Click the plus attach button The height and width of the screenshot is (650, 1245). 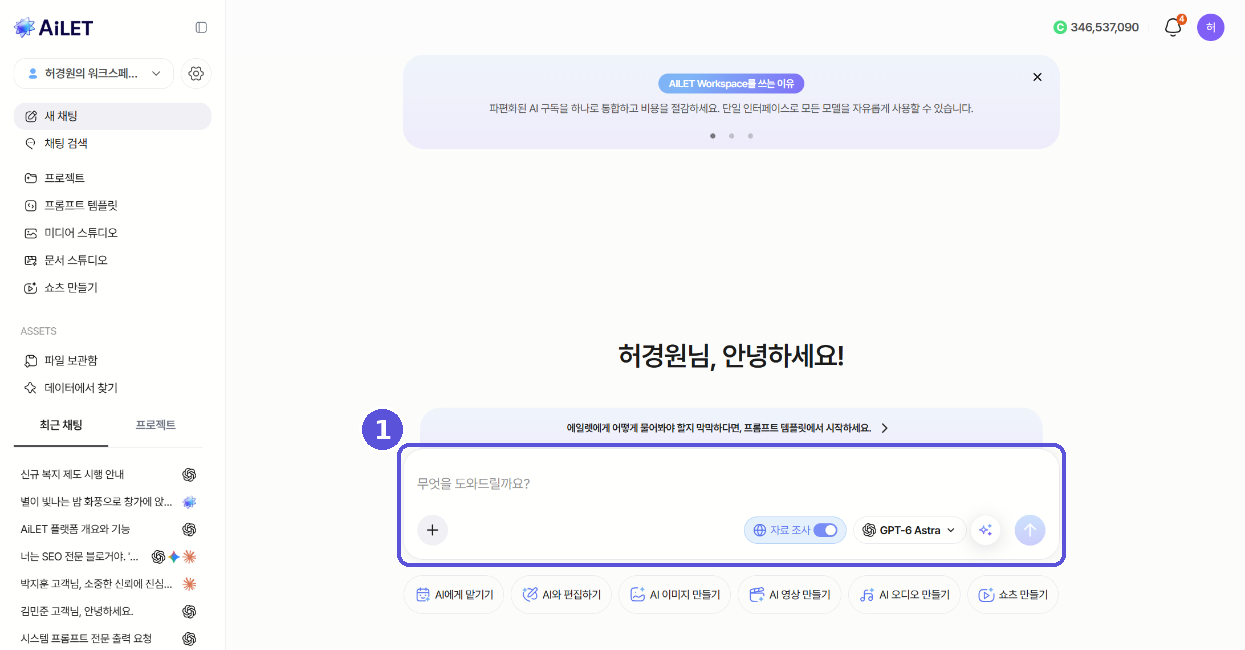[432, 530]
